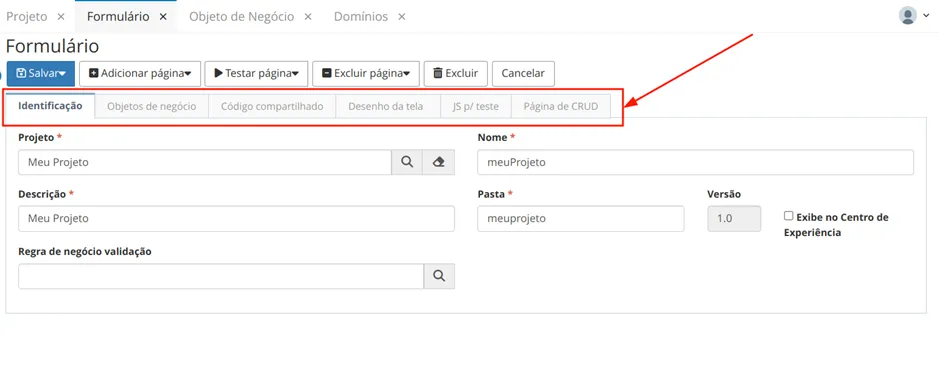Image resolution: width=939 pixels, height=366 pixels.
Task: Switch to the Projeto tab
Action: pos(26,17)
